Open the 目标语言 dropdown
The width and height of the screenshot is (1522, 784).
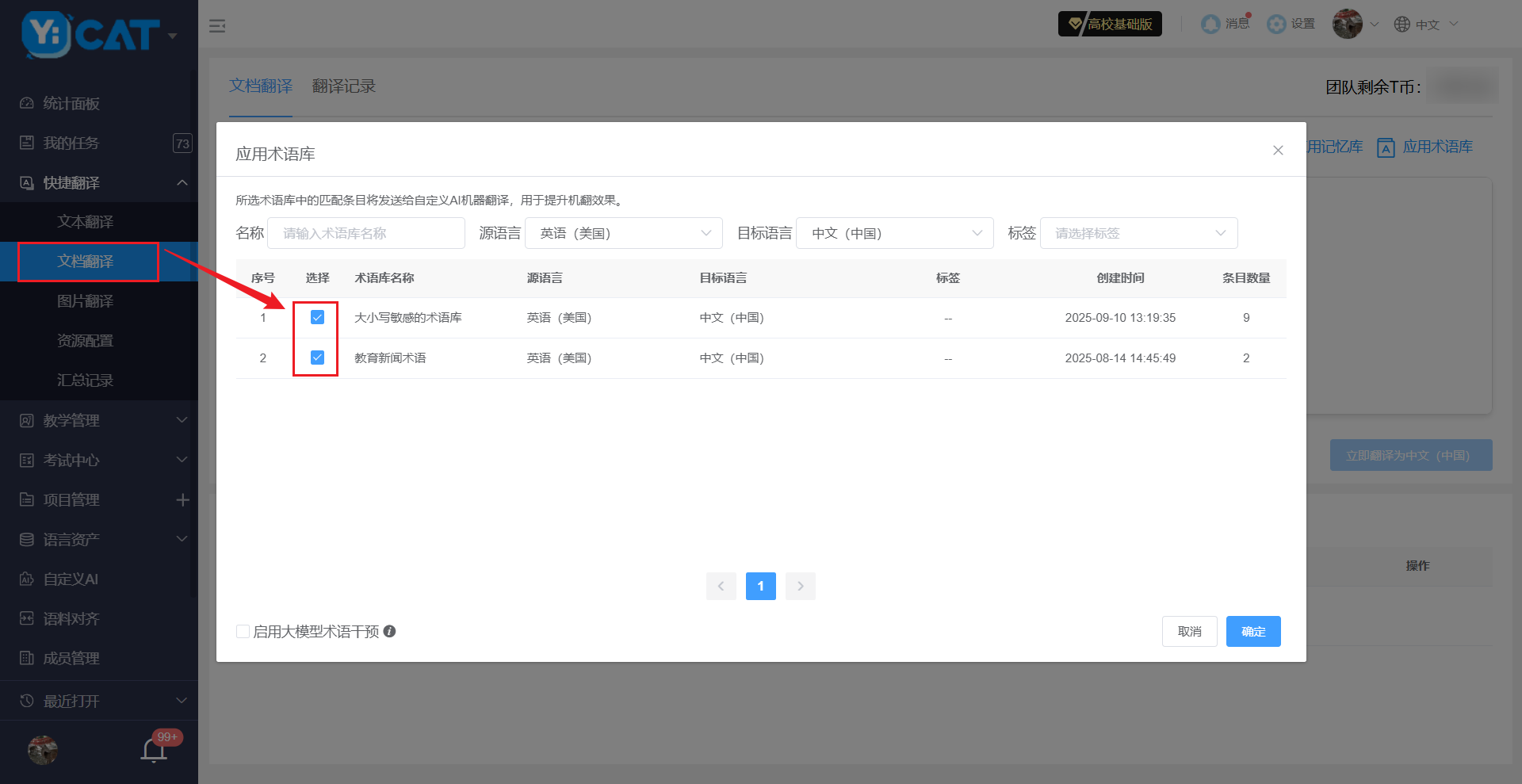894,233
